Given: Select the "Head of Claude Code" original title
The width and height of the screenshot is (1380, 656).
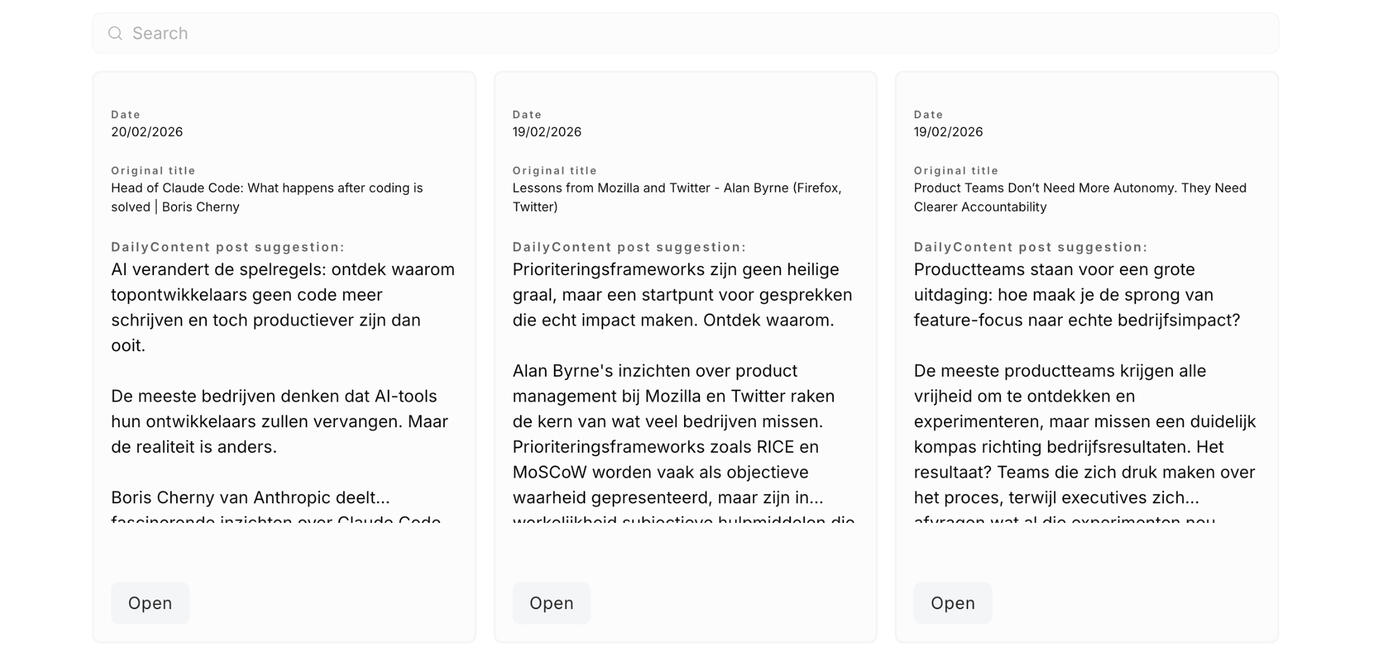Looking at the screenshot, I should pos(266,197).
